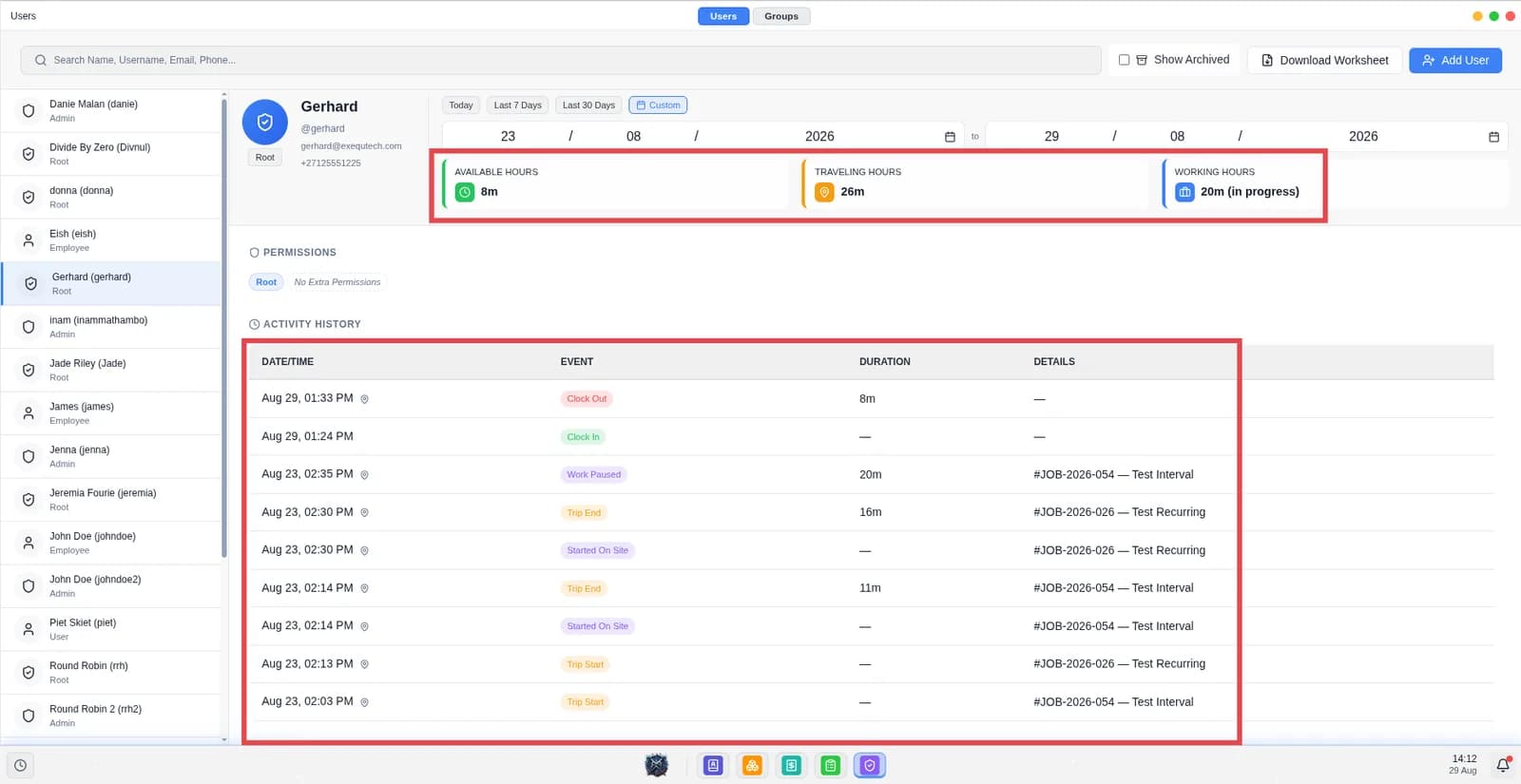Open the start date calendar picker icon
Viewport: 1521px width, 784px height.
pyautogui.click(x=950, y=137)
